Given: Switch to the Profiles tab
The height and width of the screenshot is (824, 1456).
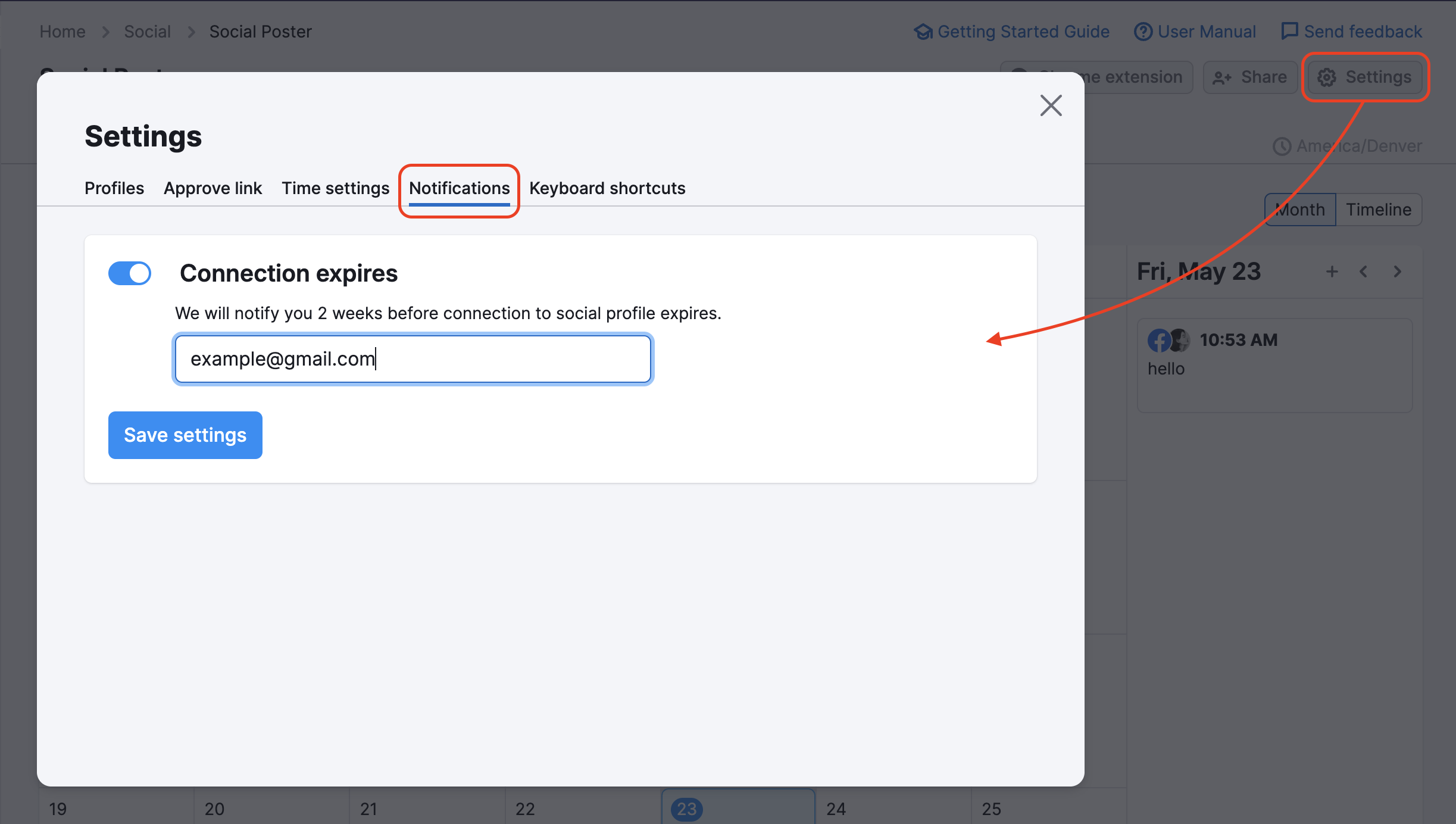Looking at the screenshot, I should tap(114, 188).
